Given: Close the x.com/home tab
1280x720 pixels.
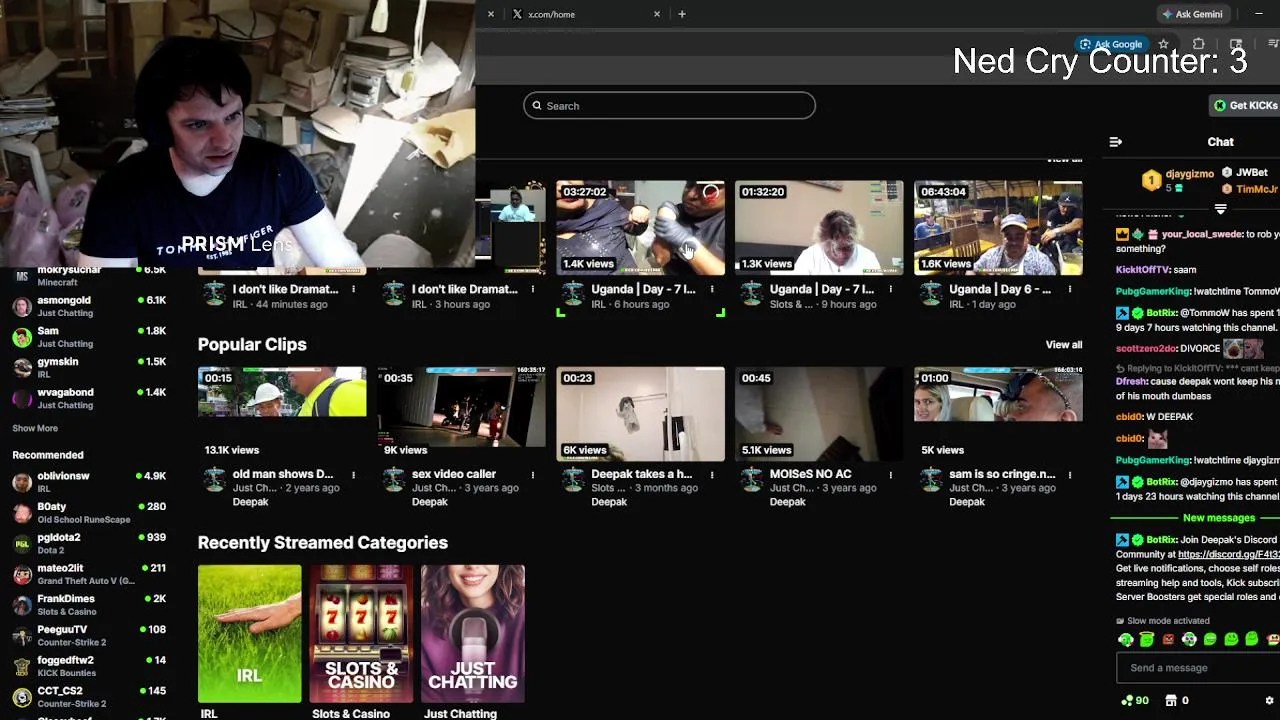Looking at the screenshot, I should 657,14.
